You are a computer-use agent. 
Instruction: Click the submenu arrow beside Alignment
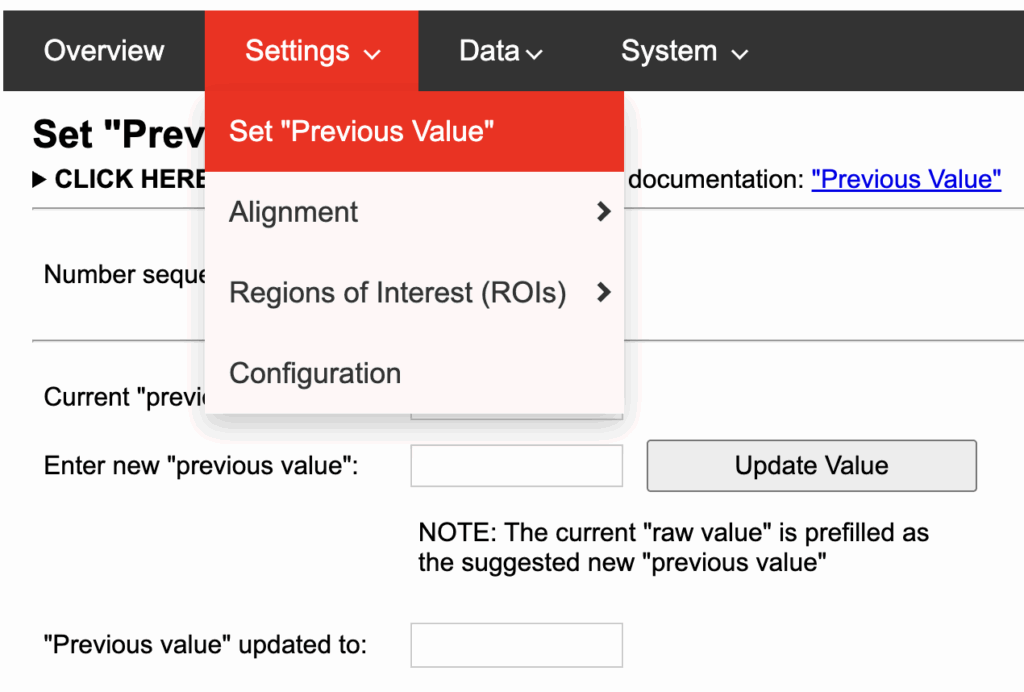pyautogui.click(x=603, y=212)
